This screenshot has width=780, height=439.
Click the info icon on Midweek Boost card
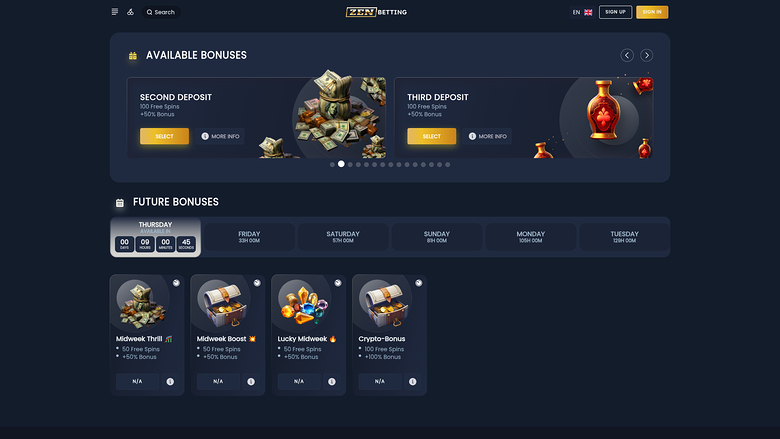(251, 382)
